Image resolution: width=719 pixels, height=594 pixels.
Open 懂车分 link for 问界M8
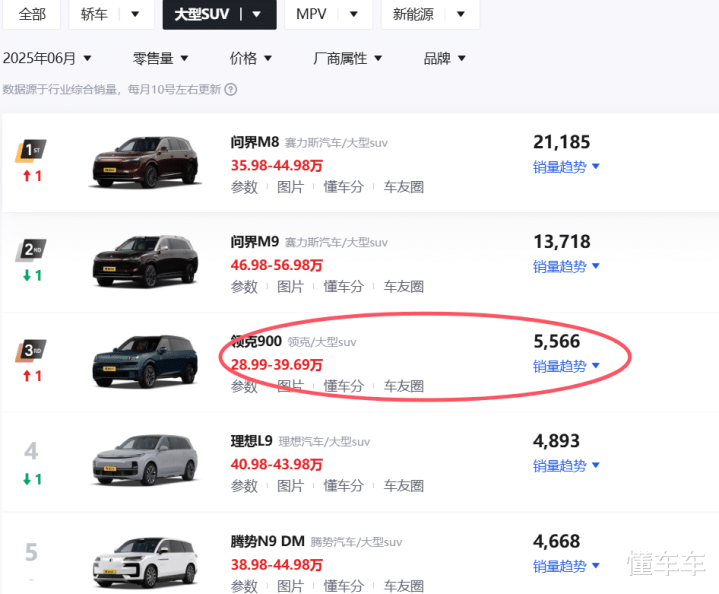(x=343, y=187)
